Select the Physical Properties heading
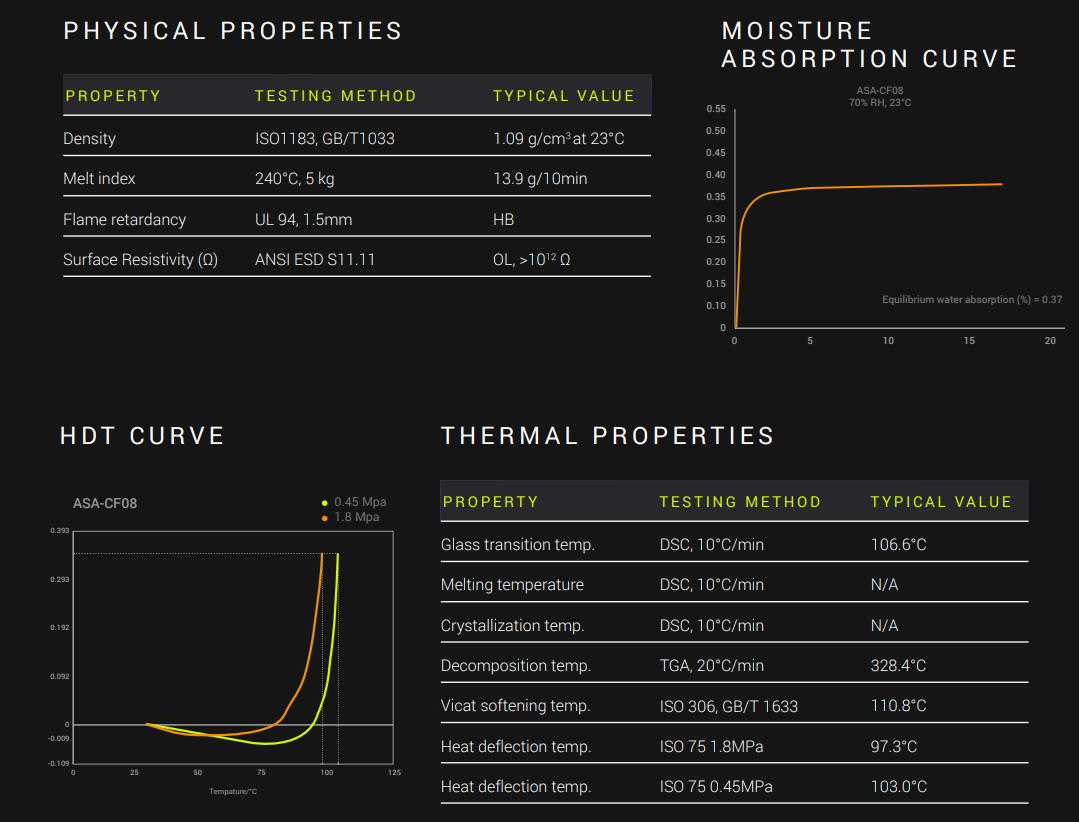The image size is (1079, 822). (233, 31)
